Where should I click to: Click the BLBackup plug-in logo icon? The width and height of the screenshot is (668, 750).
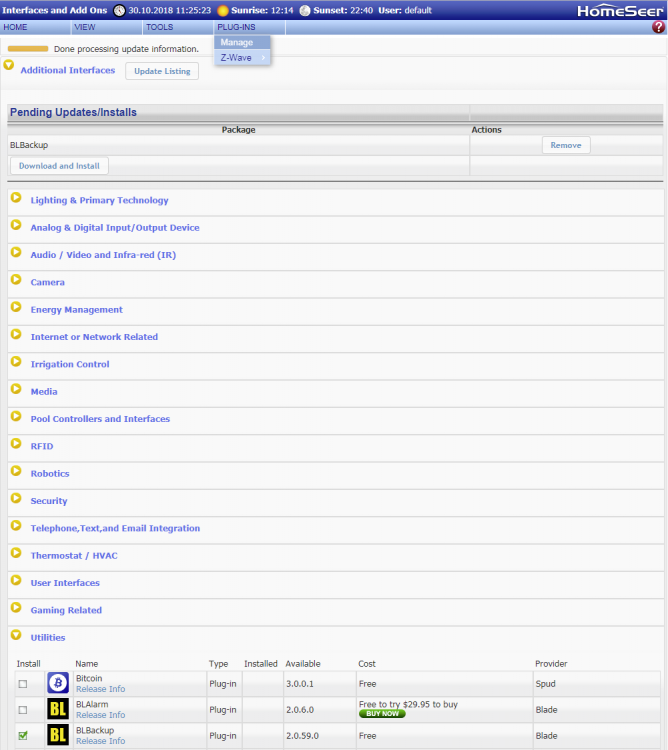[57, 736]
